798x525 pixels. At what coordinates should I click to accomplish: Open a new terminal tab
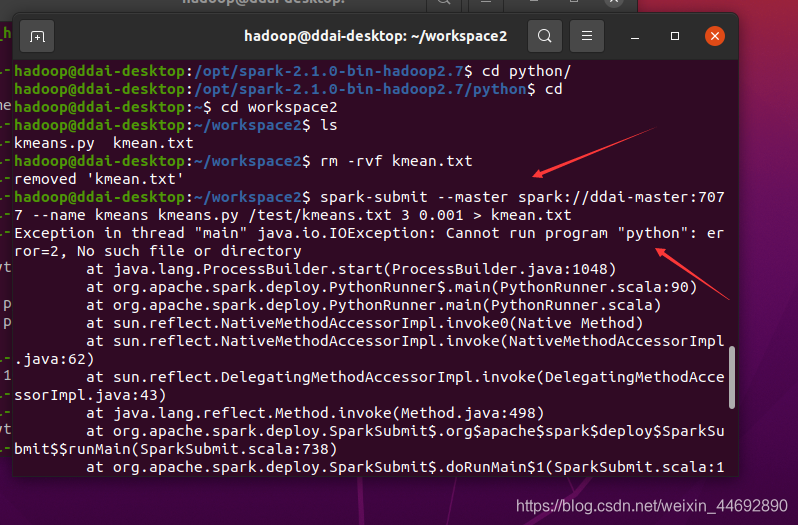pos(37,36)
